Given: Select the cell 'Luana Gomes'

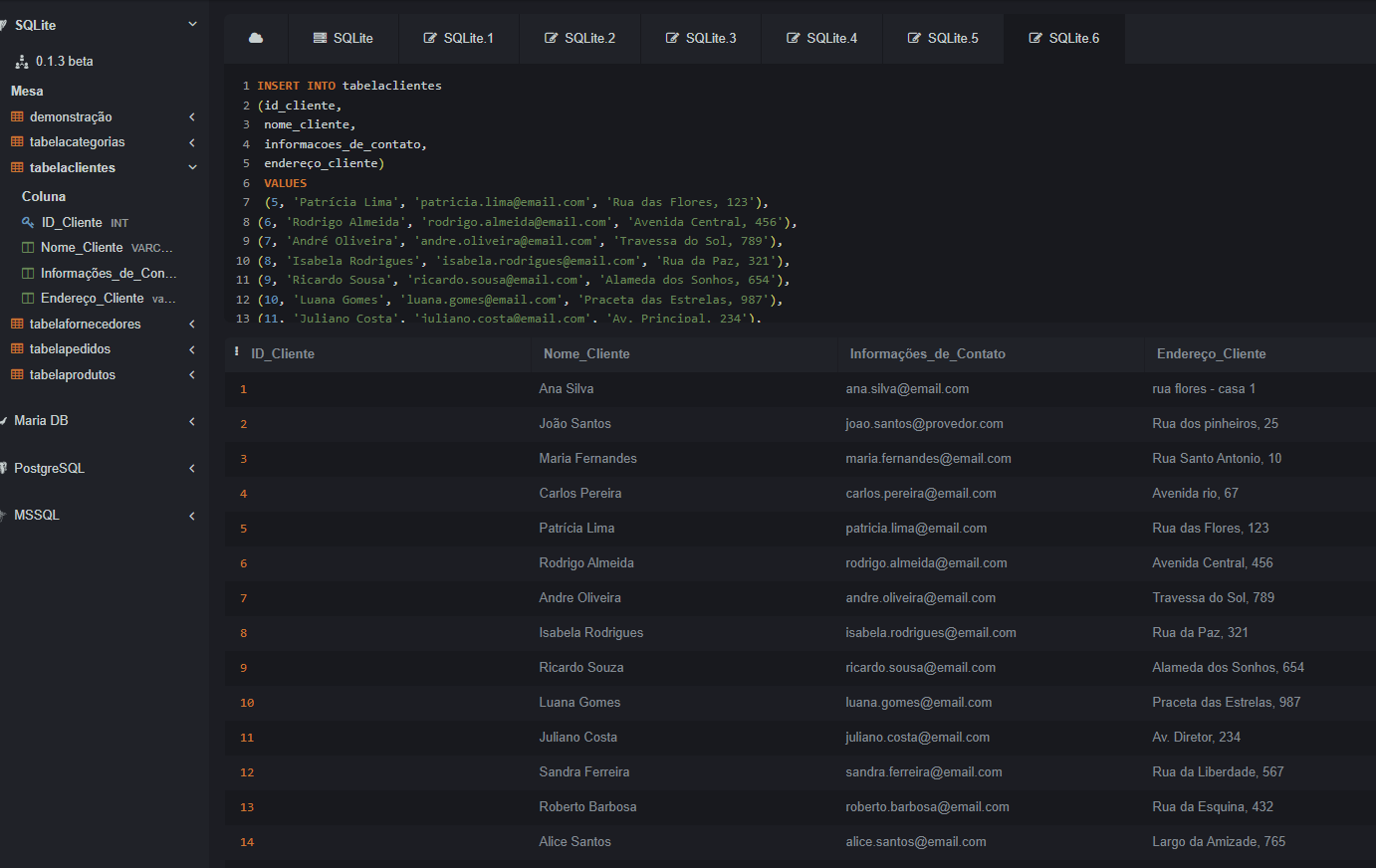Looking at the screenshot, I should click(x=579, y=702).
